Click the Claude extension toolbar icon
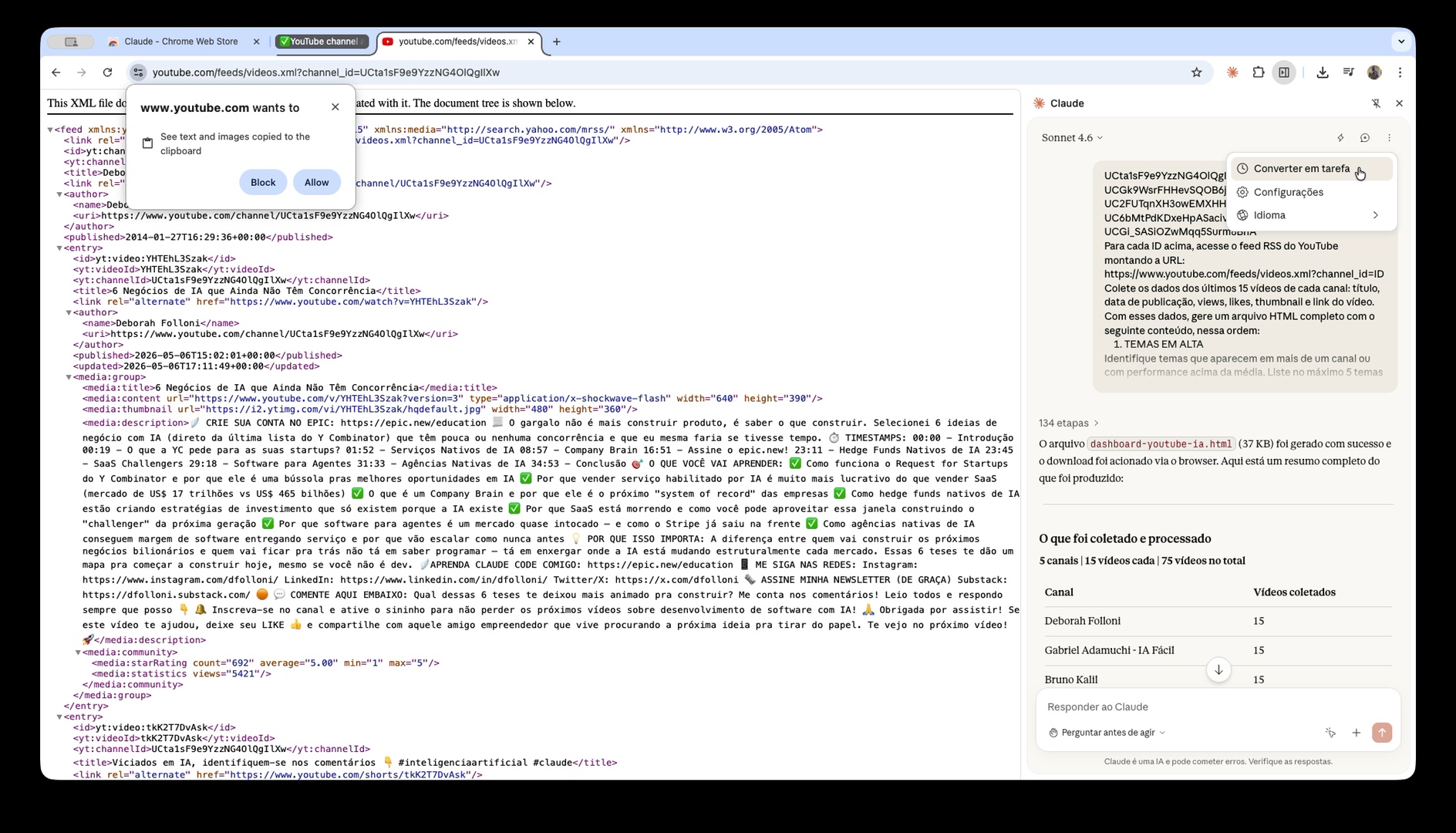Screen dimensions: 1456x833 click(x=1232, y=73)
